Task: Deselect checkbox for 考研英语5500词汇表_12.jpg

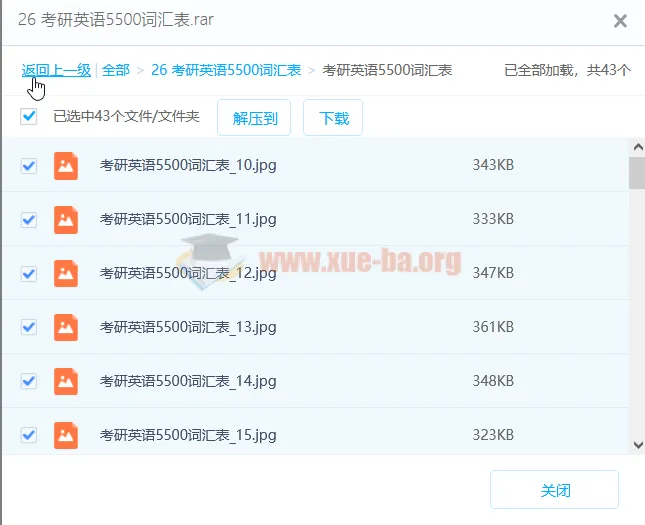Action: 29,273
